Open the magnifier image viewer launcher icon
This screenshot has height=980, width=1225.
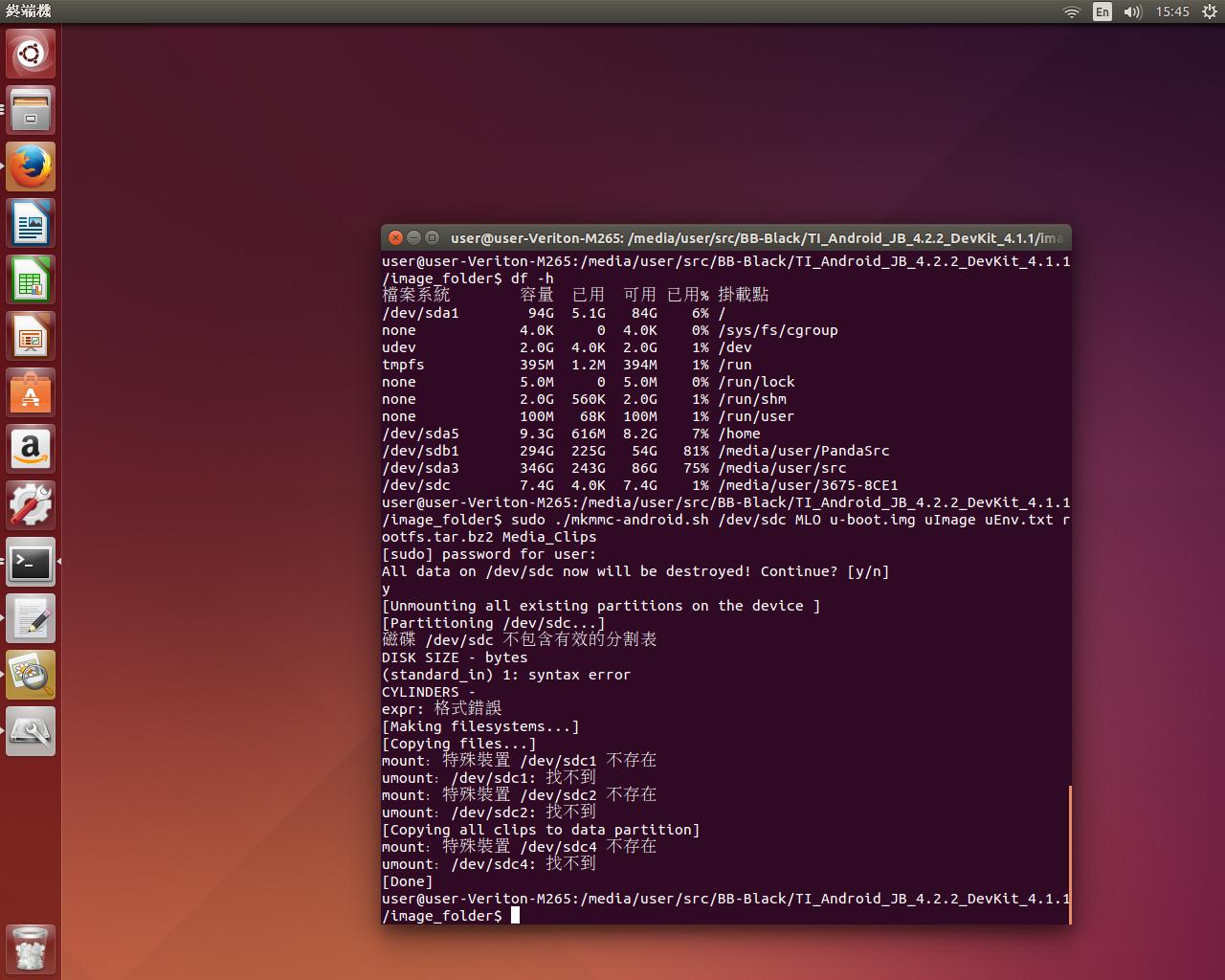coord(31,675)
